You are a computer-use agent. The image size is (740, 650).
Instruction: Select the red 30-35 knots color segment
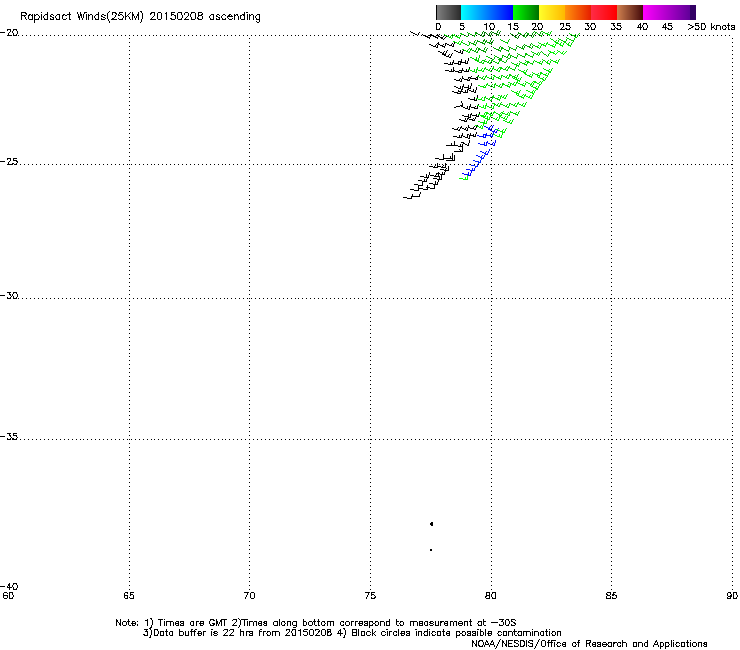tap(604, 12)
